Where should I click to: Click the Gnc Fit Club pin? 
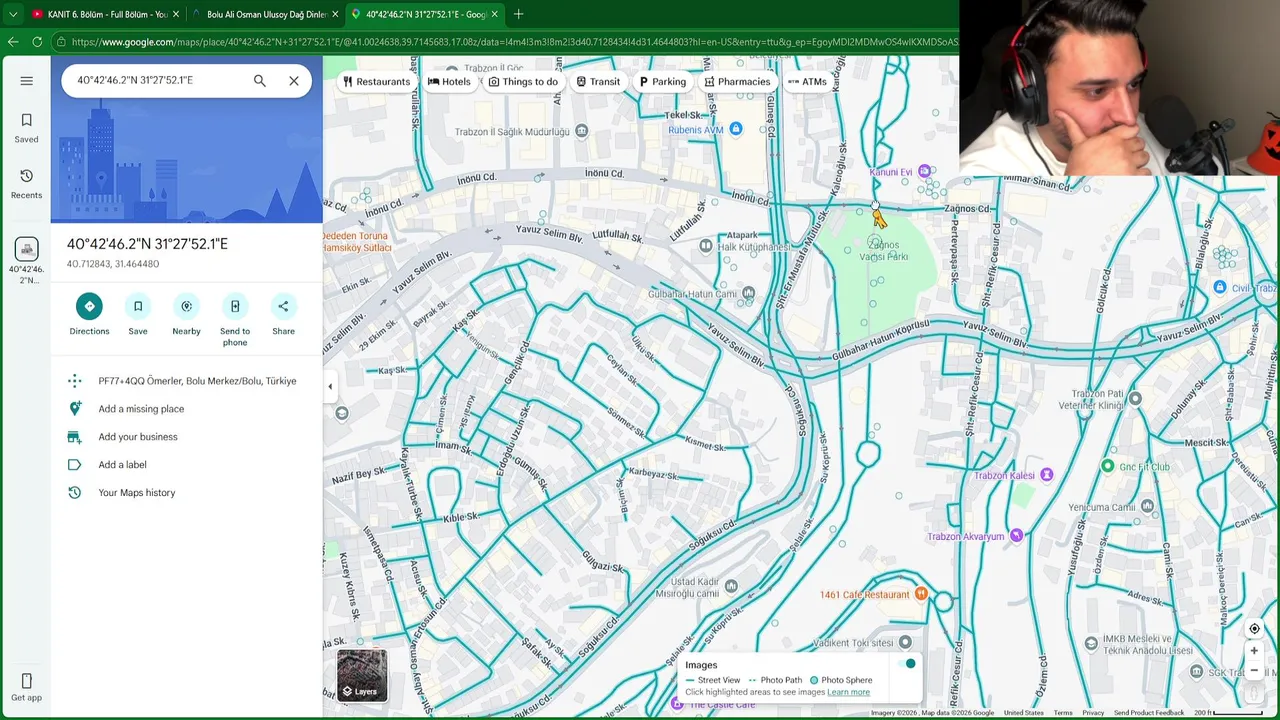(1108, 466)
